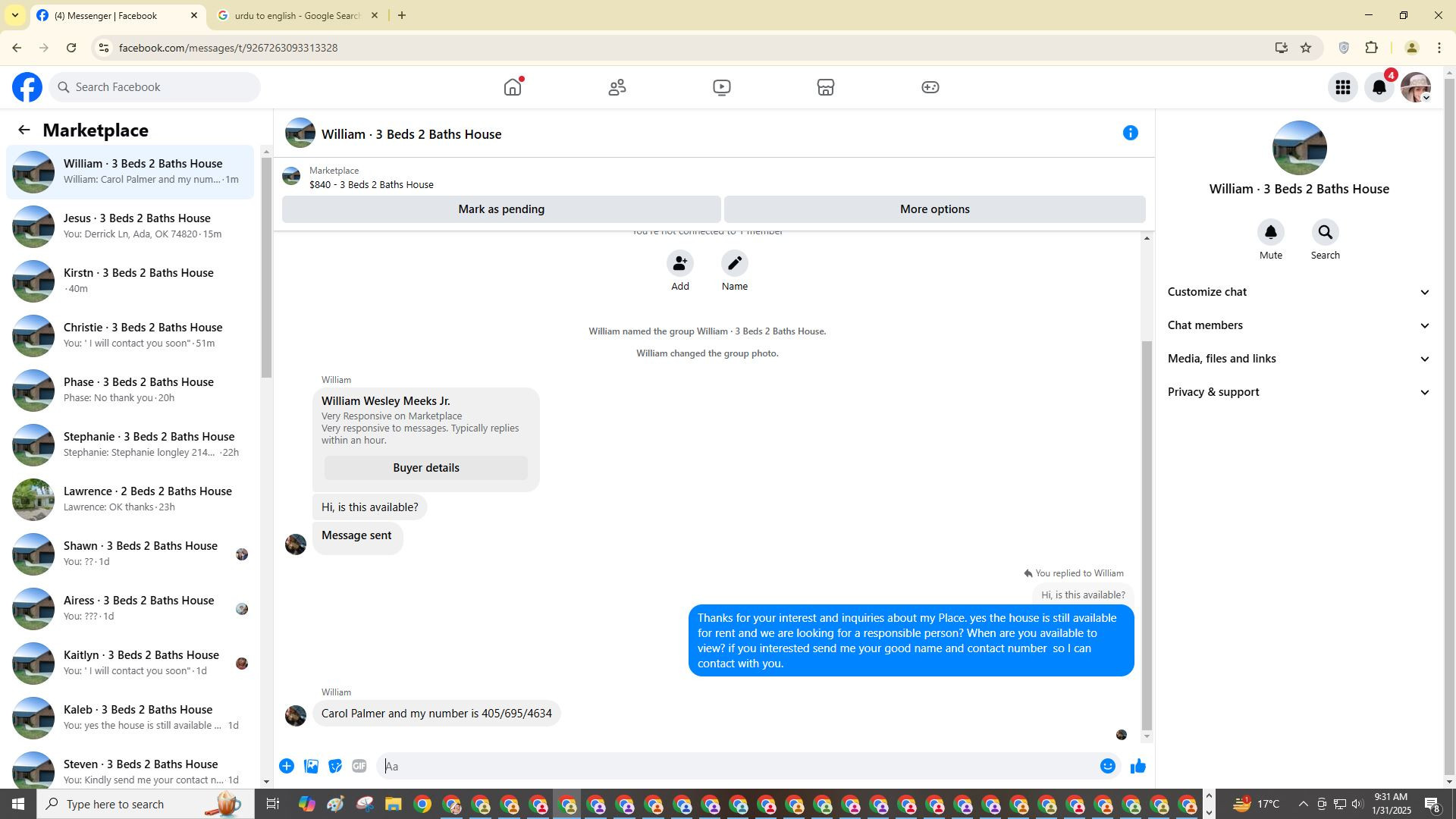Image resolution: width=1456 pixels, height=819 pixels.
Task: Open Phase 3 Beds 2 Baths House chat
Action: click(130, 391)
